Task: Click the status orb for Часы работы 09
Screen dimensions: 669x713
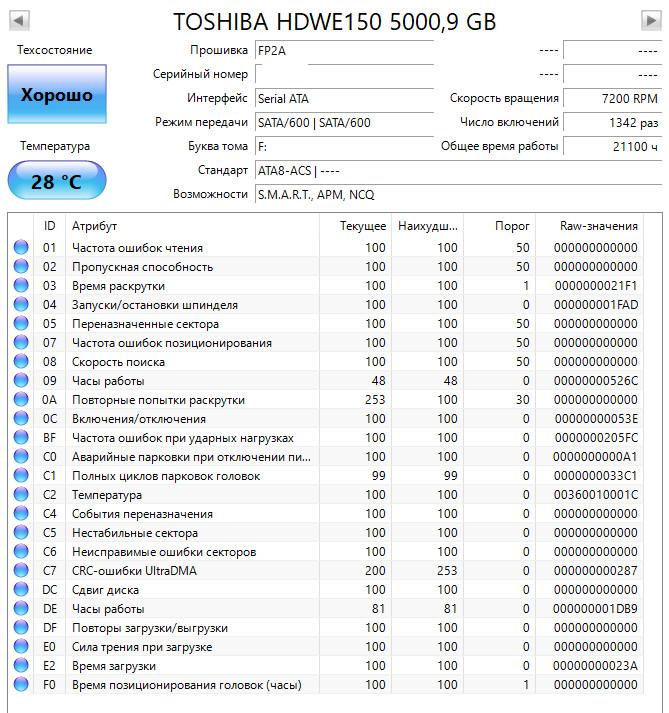Action: coord(21,381)
